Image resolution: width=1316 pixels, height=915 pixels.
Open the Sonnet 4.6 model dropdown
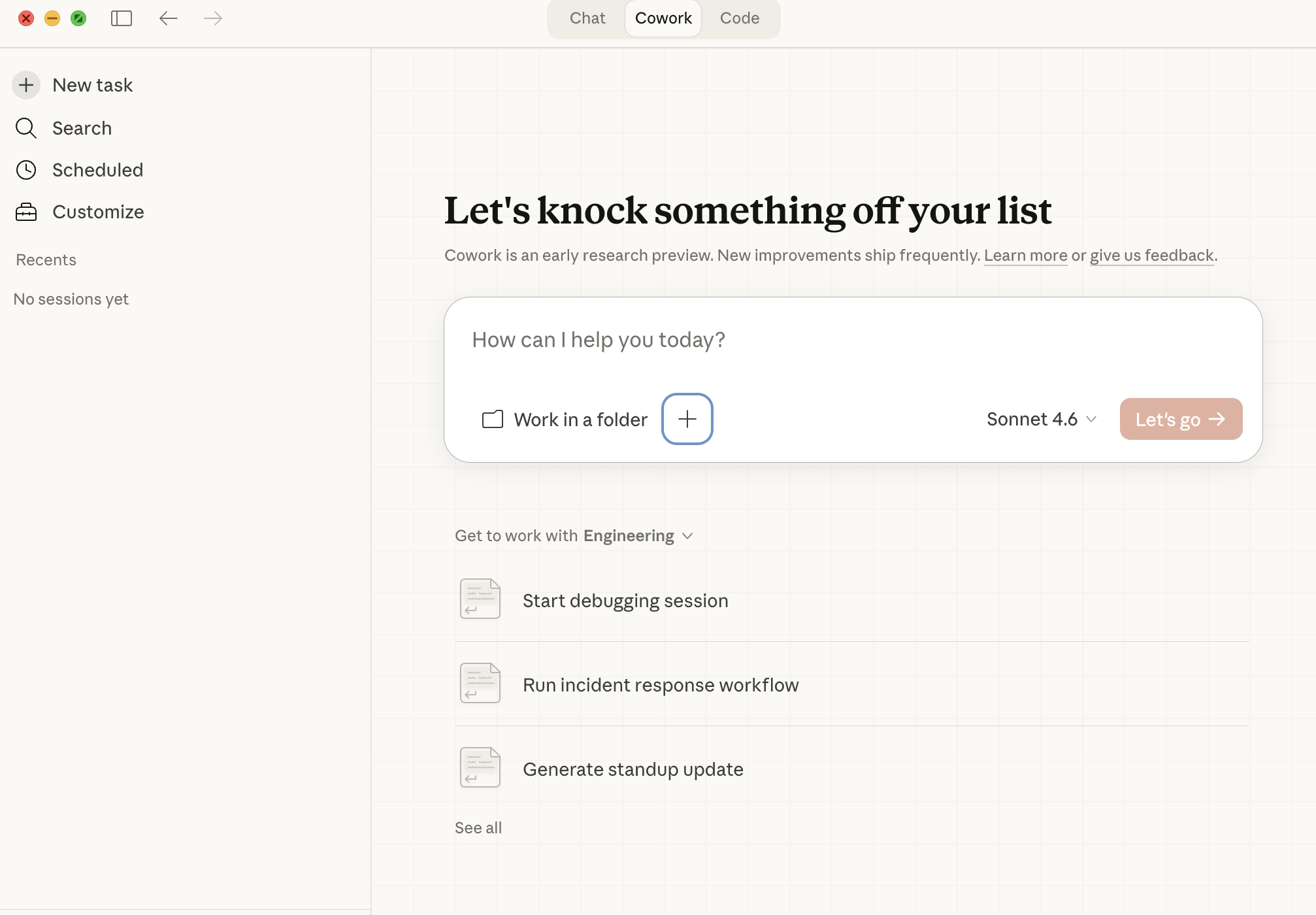point(1042,419)
